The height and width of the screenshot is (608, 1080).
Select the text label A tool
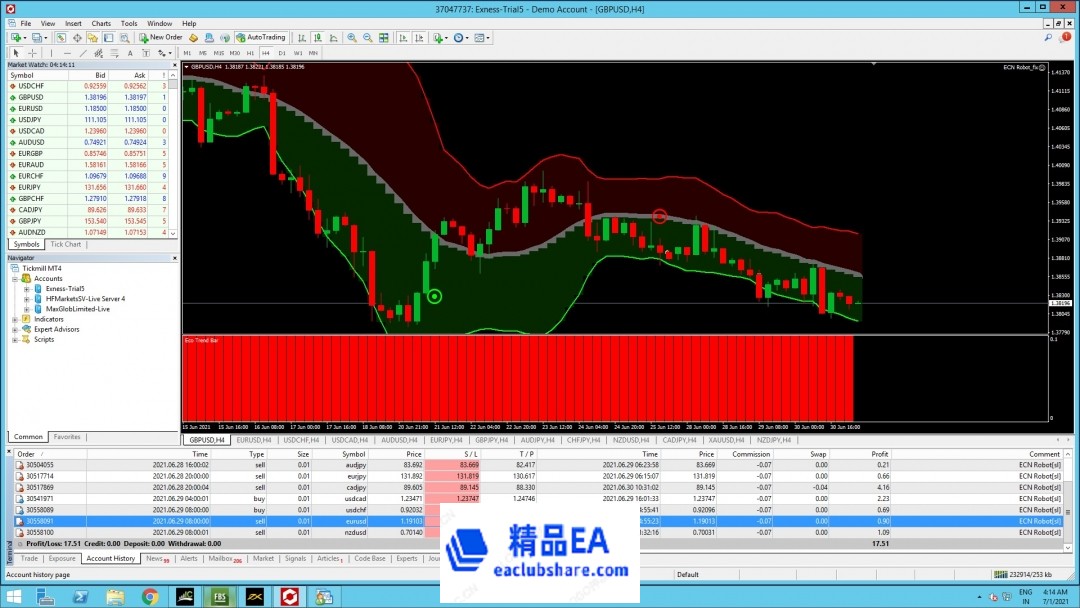130,53
